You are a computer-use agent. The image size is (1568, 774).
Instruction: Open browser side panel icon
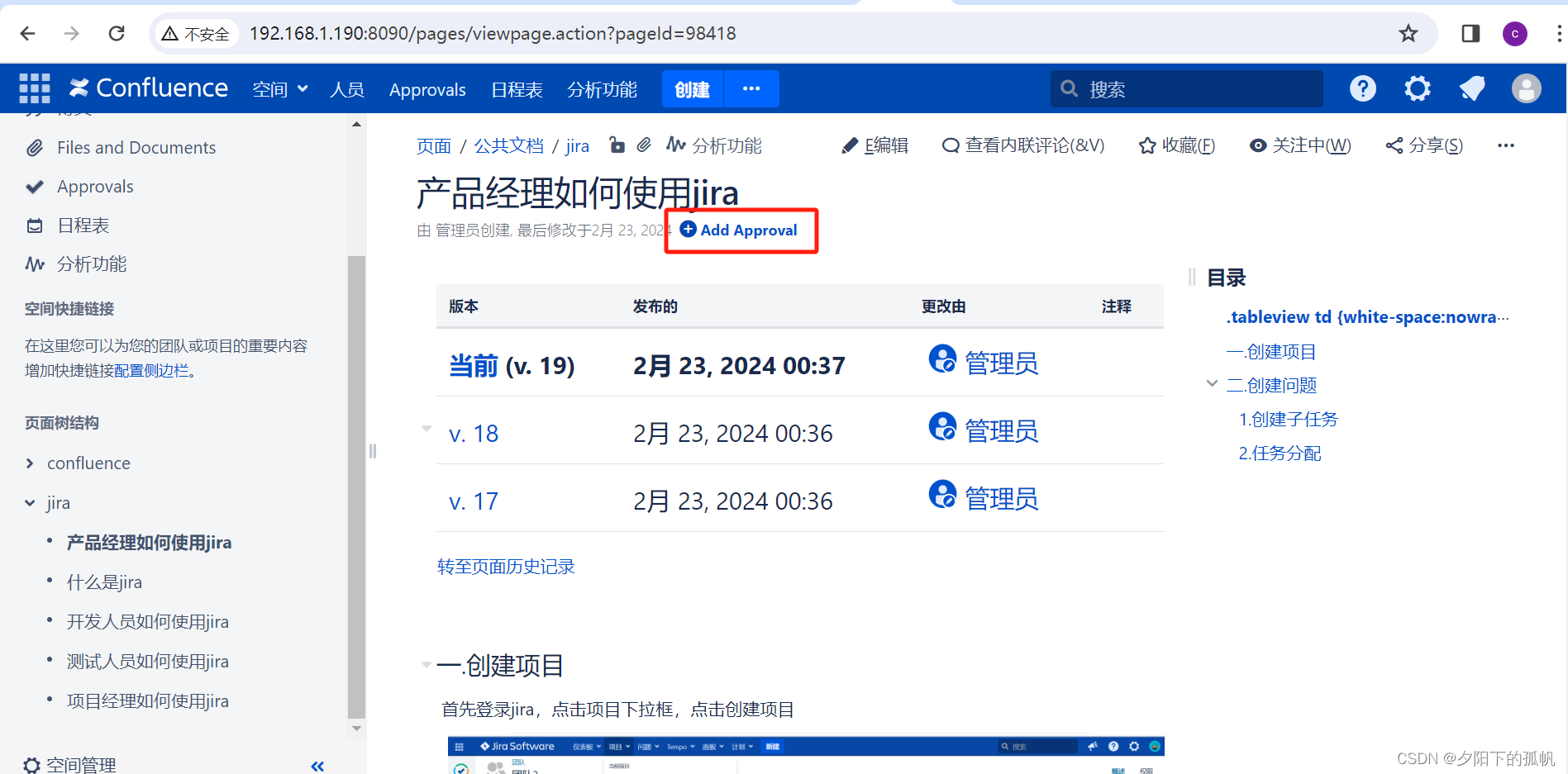(x=1470, y=33)
